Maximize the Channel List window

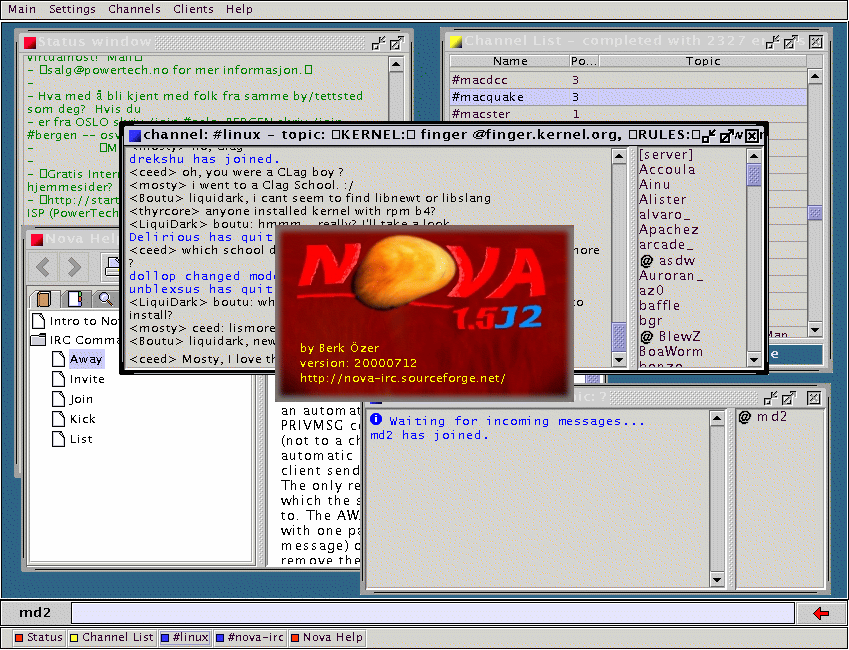click(x=791, y=42)
